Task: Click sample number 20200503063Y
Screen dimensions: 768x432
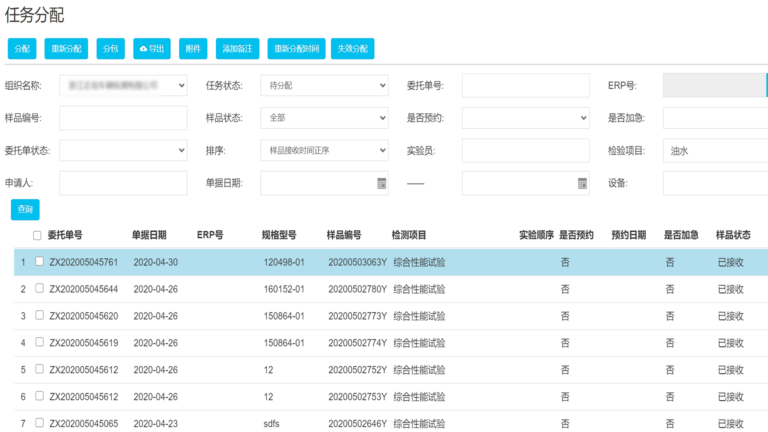Action: [358, 263]
